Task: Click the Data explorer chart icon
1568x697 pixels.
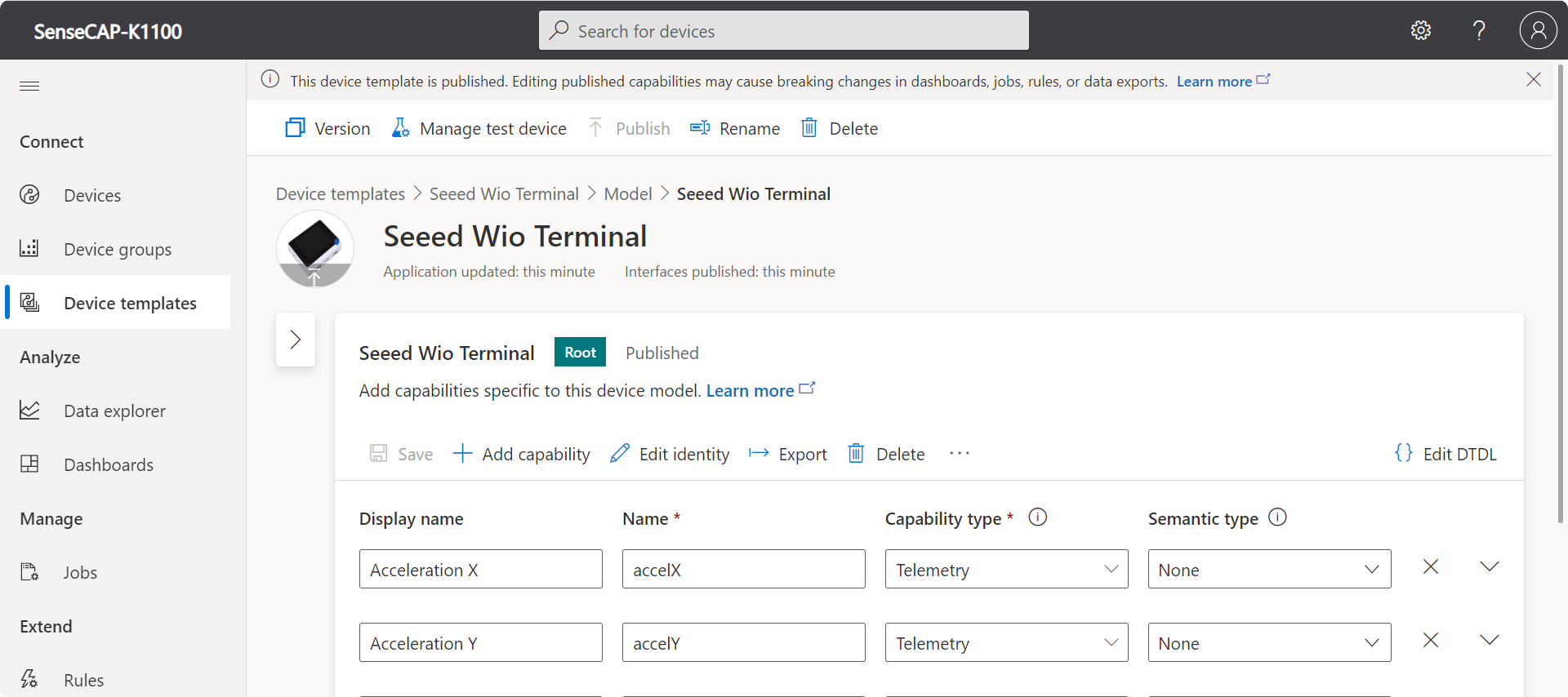Action: pyautogui.click(x=29, y=410)
